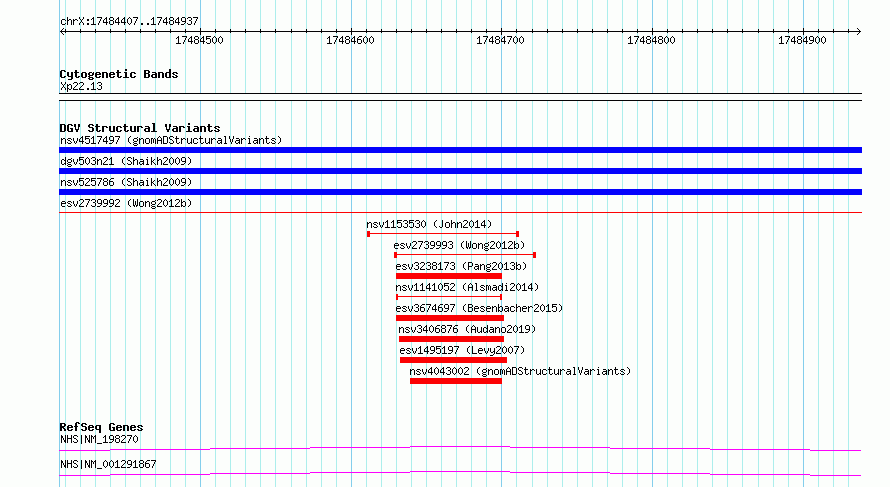
Task: Open variant nsv525786 (Shaikh2009) label
Action: pyautogui.click(x=126, y=182)
